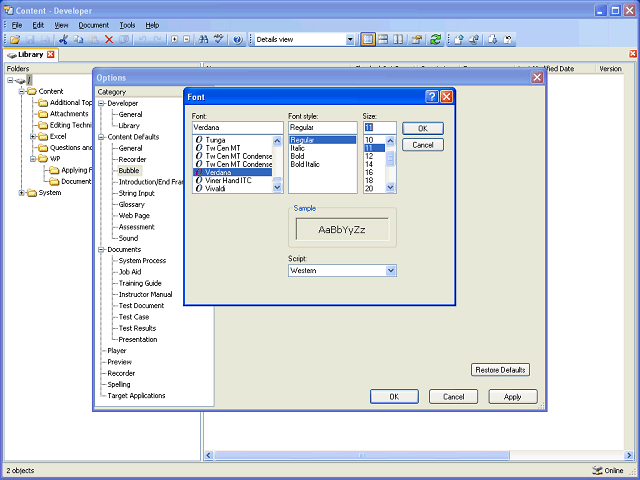Open the View menu
This screenshot has width=640, height=480.
[x=61, y=25]
